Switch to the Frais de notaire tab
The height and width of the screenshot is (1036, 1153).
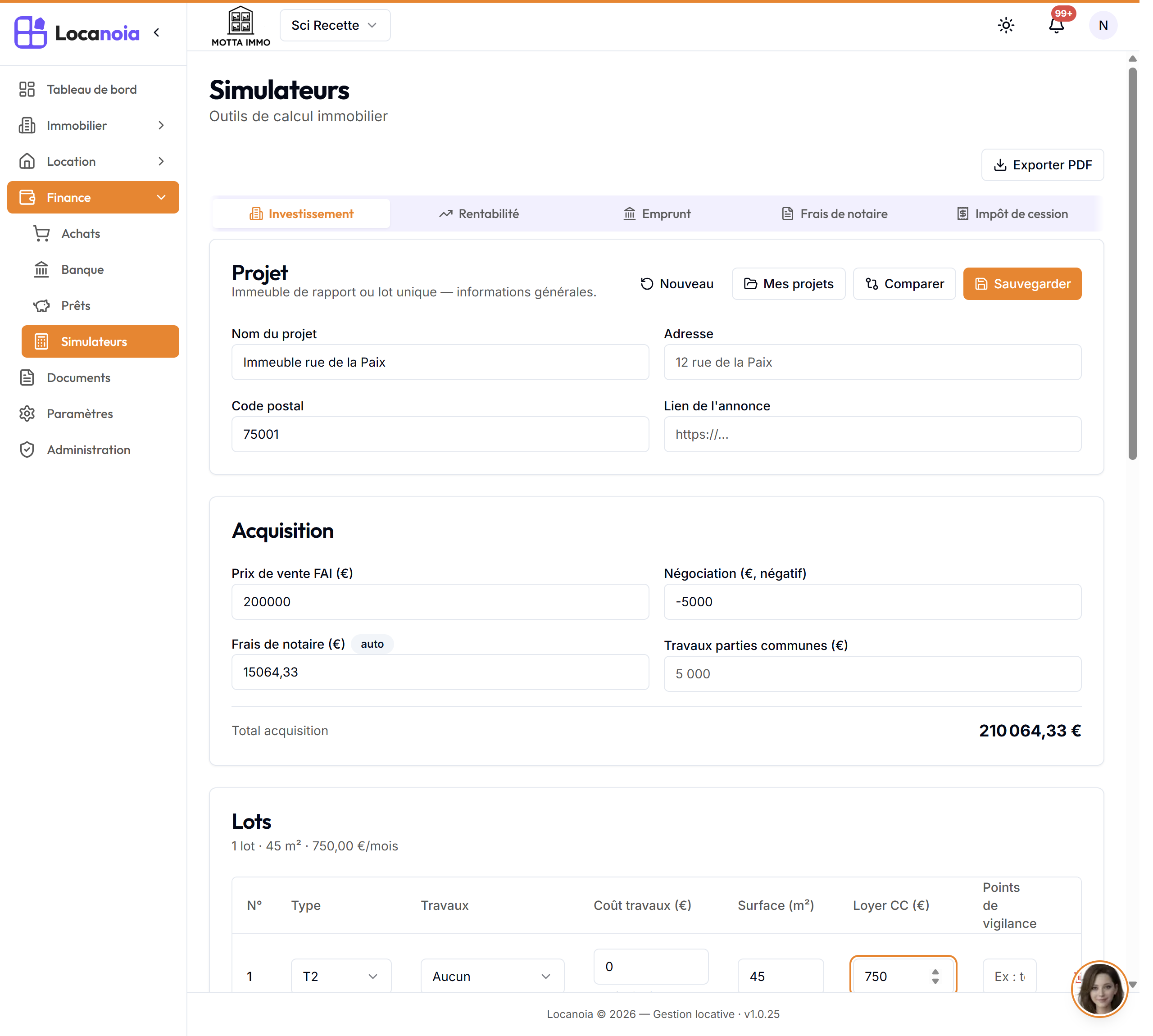834,214
